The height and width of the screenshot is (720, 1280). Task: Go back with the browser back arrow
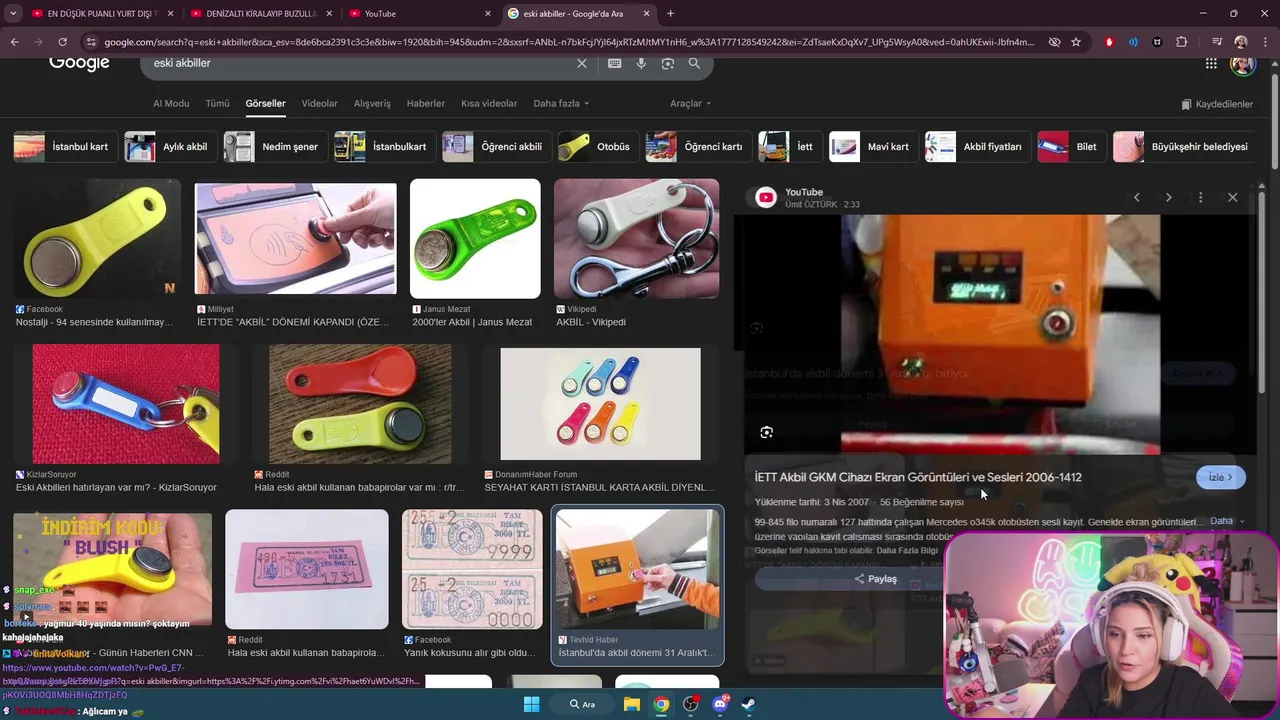point(14,42)
